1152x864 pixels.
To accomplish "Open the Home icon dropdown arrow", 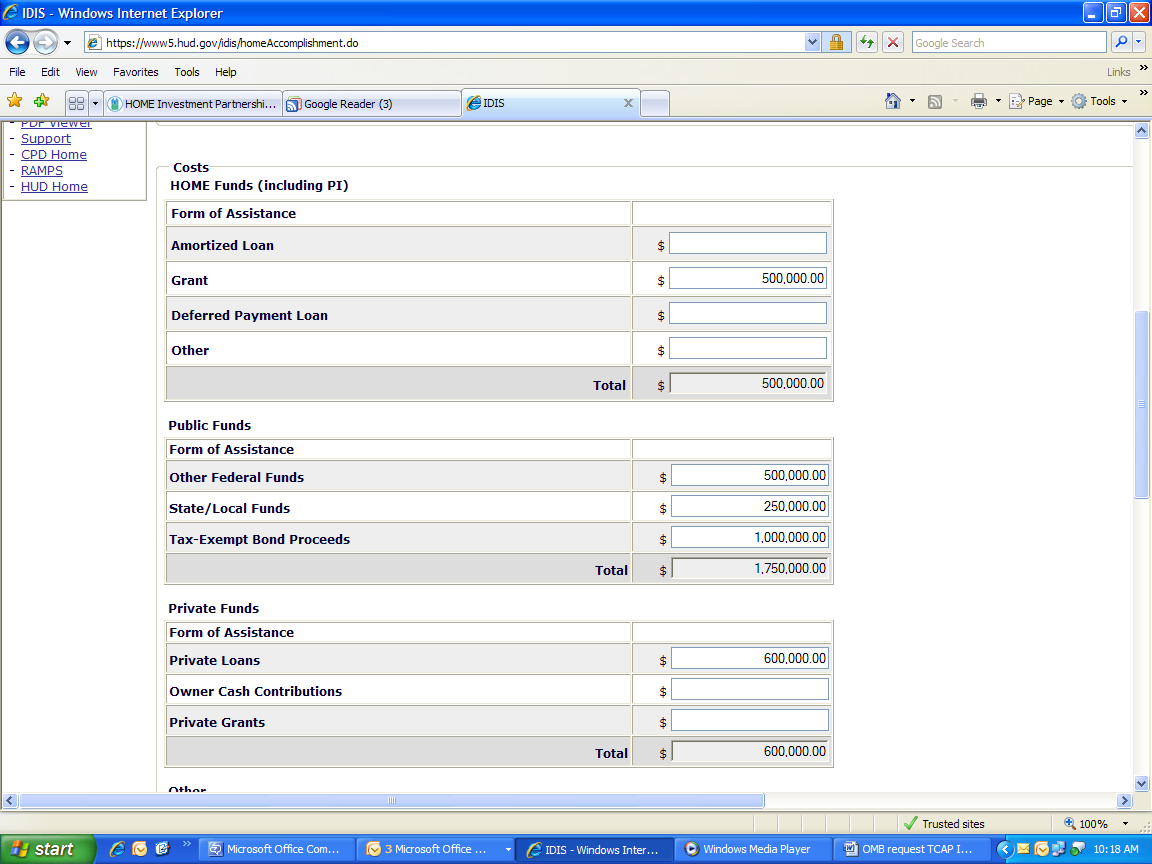I will (912, 101).
